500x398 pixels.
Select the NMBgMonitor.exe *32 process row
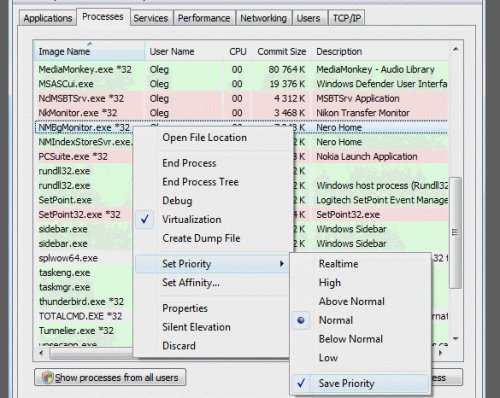click(241, 127)
